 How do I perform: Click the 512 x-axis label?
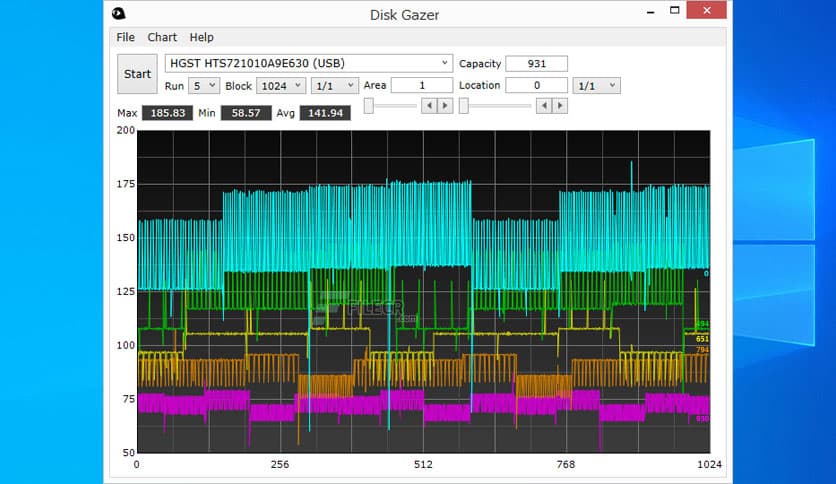423,464
